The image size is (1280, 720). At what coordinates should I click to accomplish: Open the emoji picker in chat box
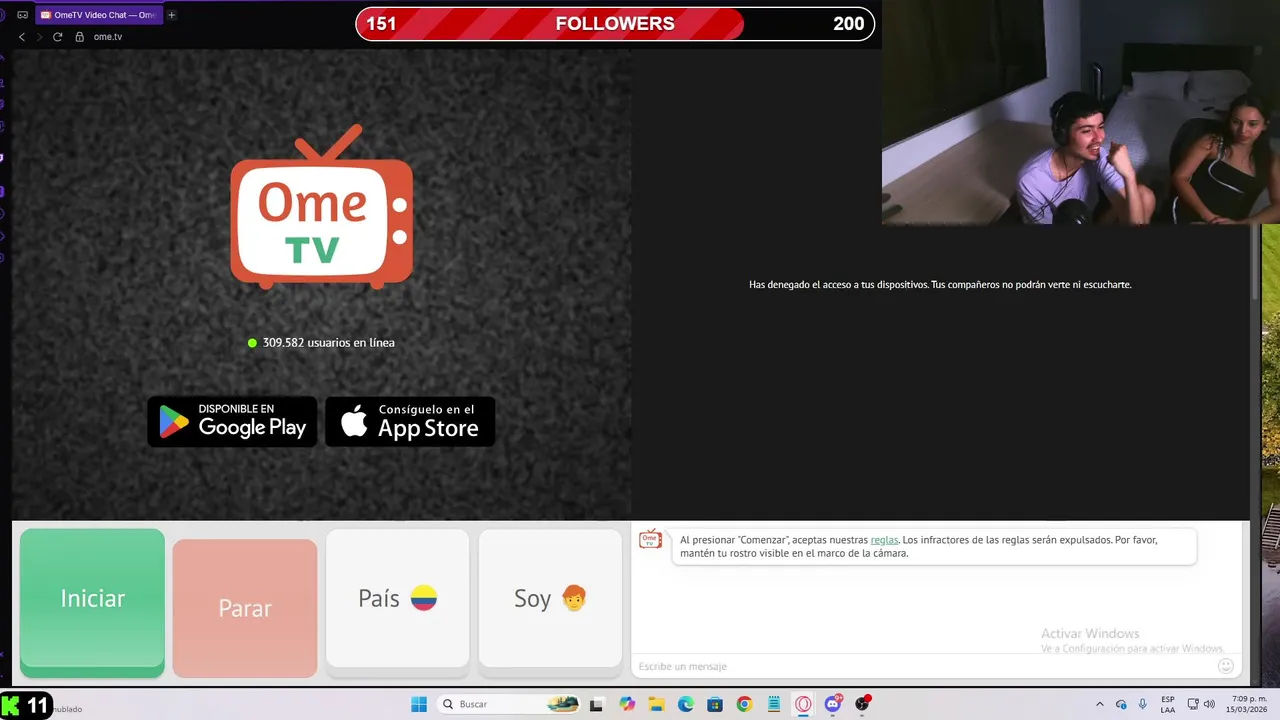pos(1226,666)
